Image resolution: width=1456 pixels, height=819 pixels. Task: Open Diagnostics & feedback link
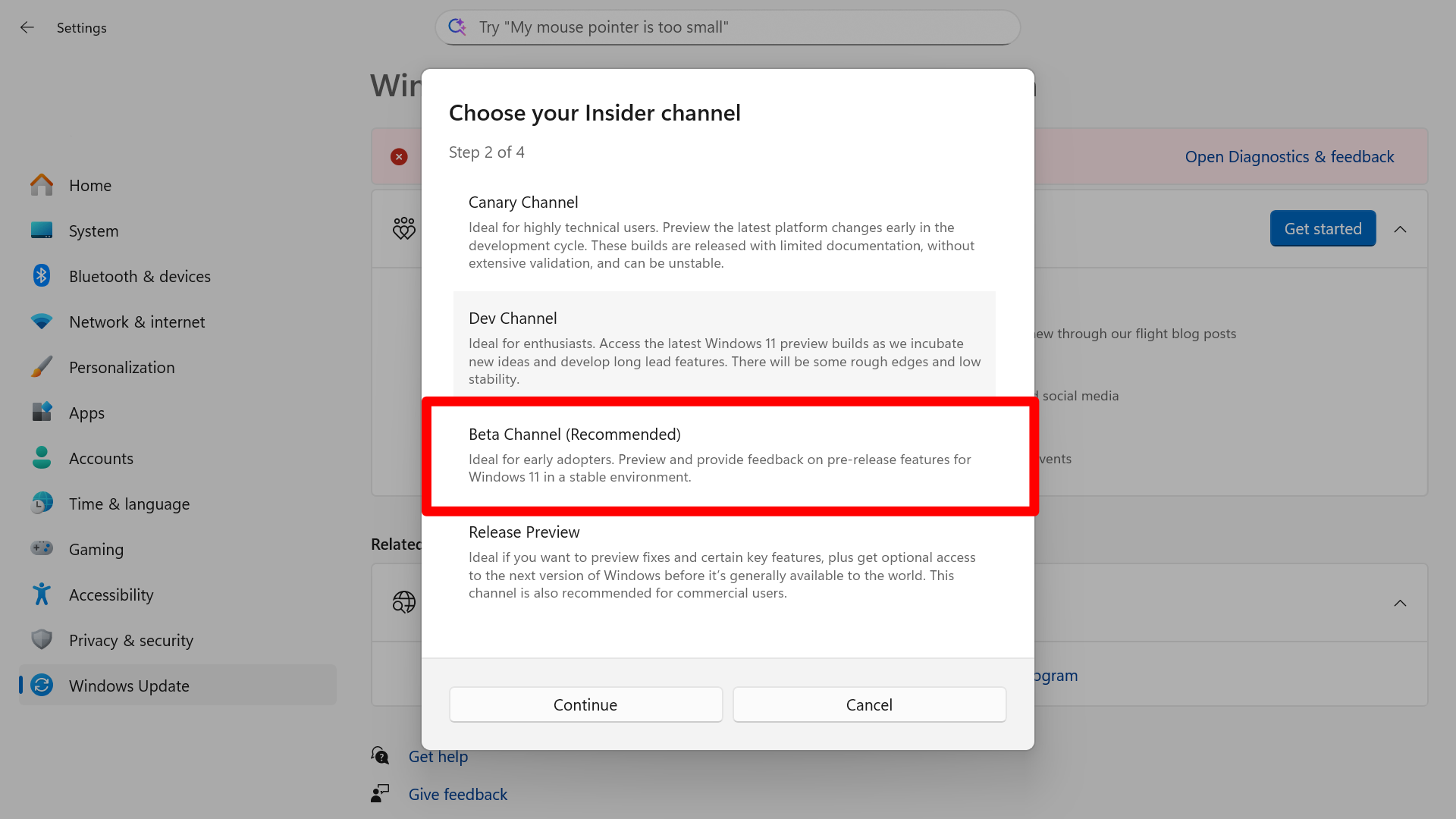pyautogui.click(x=1289, y=156)
